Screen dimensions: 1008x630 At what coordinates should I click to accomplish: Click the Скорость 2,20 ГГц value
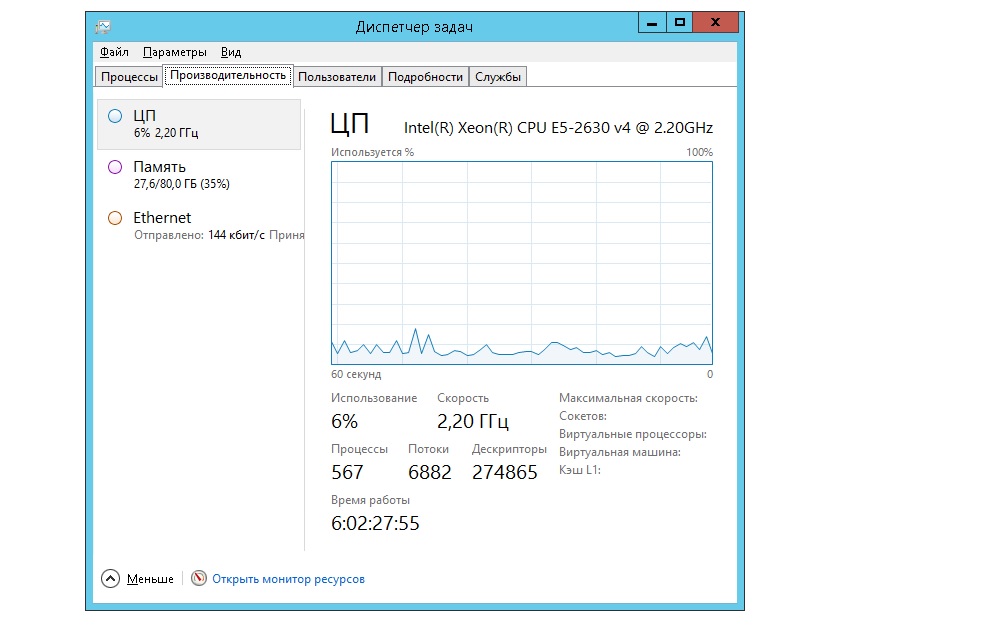coord(473,421)
